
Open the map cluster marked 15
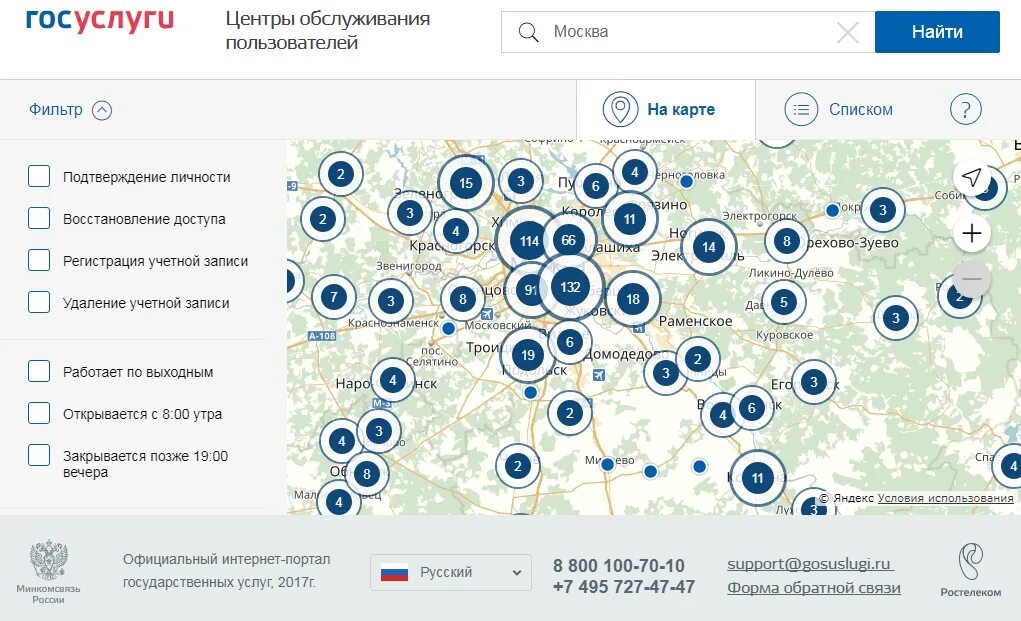466,183
